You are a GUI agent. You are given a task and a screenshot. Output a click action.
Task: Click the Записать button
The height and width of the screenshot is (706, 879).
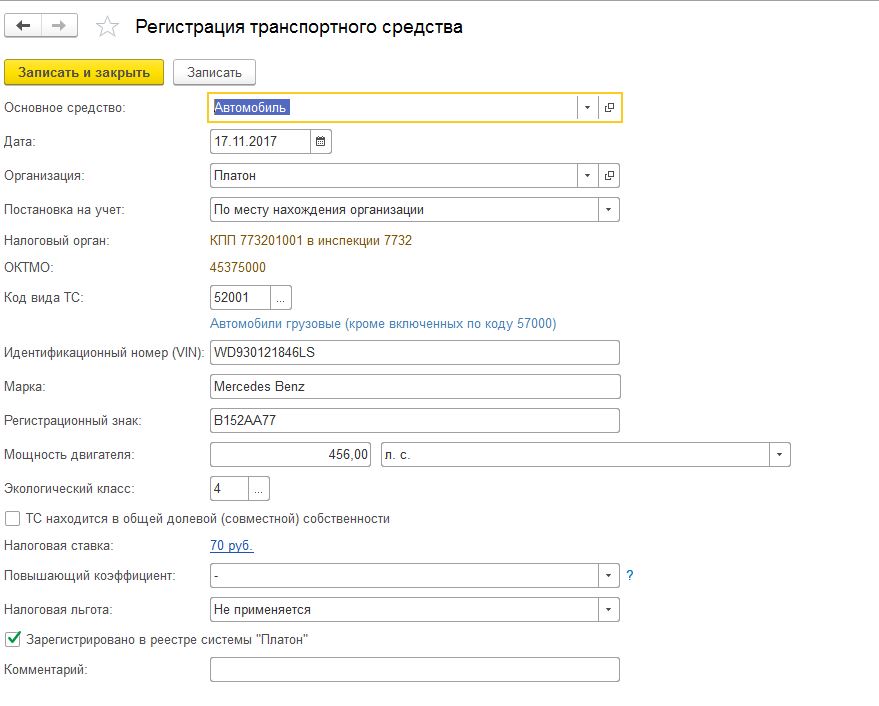click(x=214, y=72)
